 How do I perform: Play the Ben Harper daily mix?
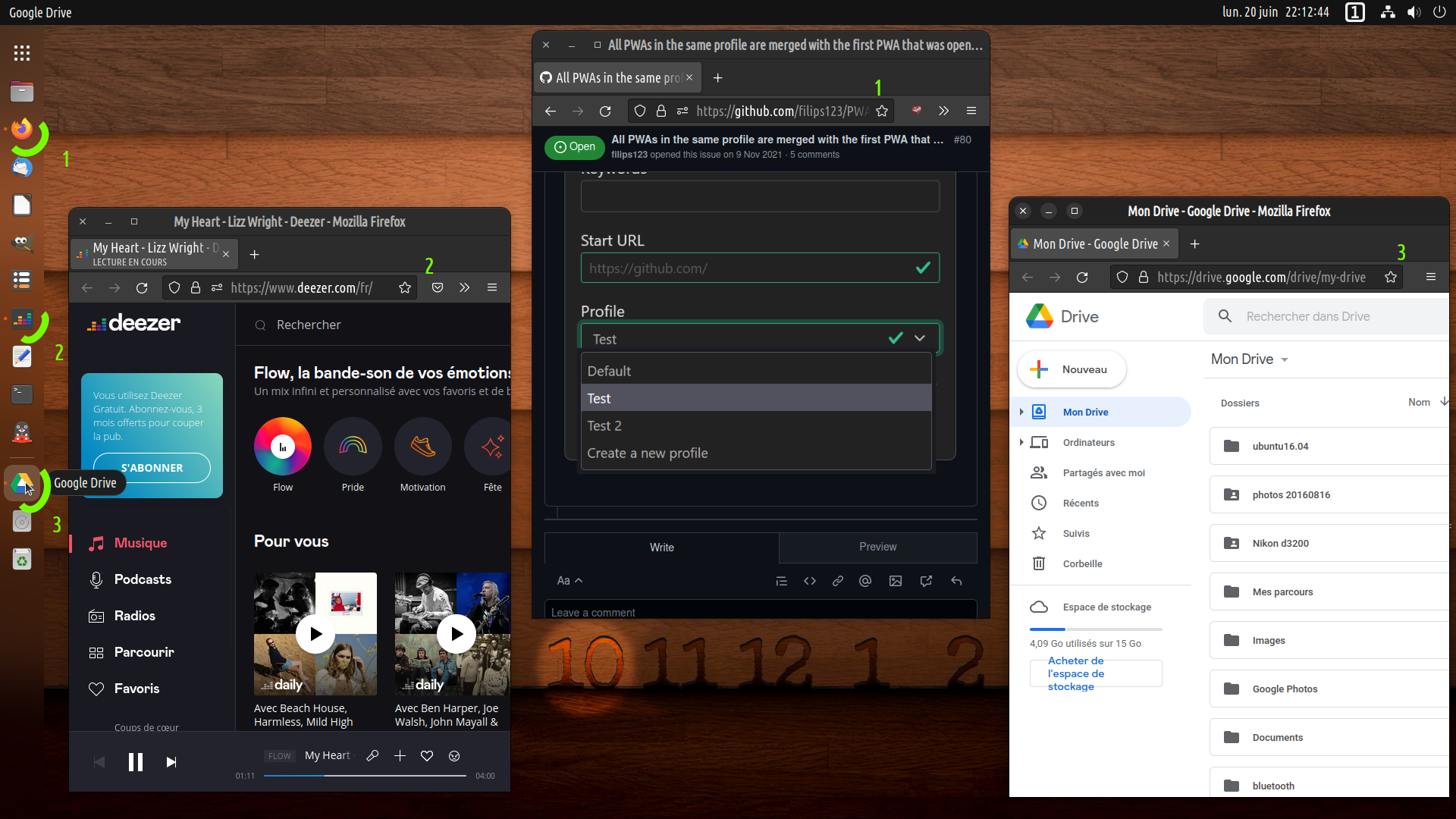[x=457, y=634]
